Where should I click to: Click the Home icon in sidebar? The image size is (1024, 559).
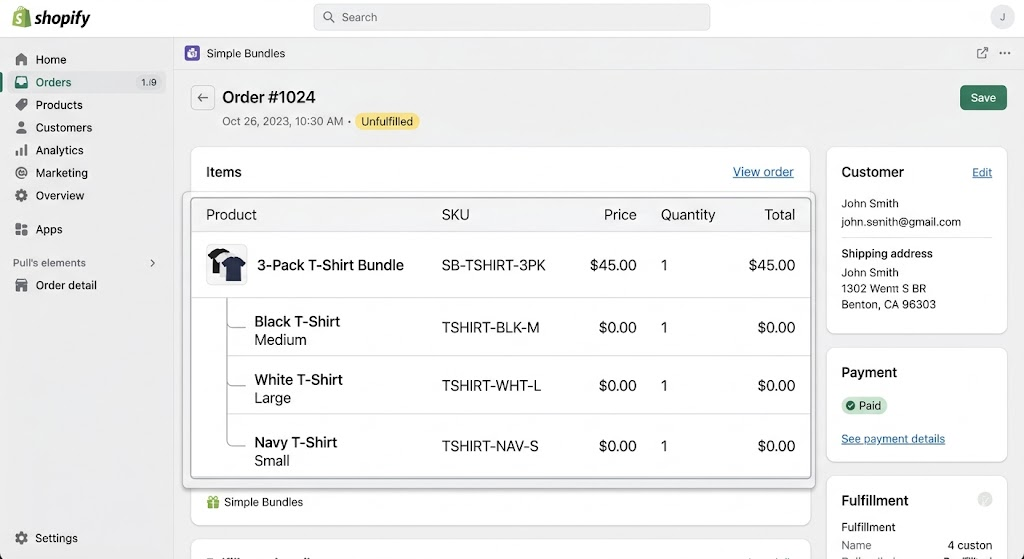tap(22, 59)
